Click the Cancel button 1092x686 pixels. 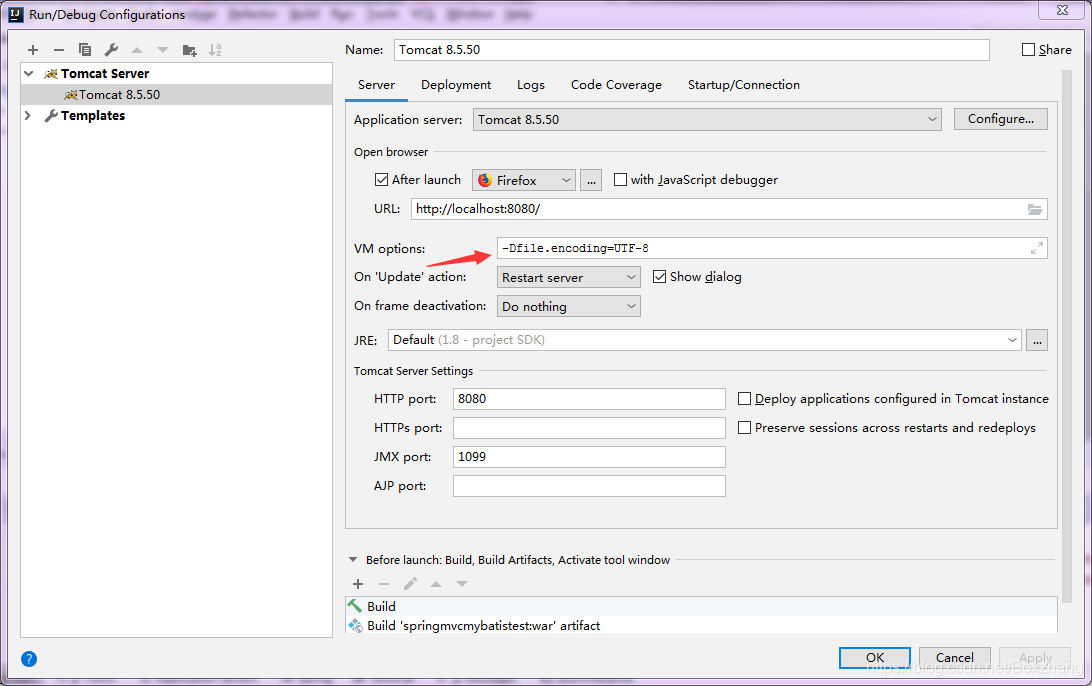pos(955,657)
